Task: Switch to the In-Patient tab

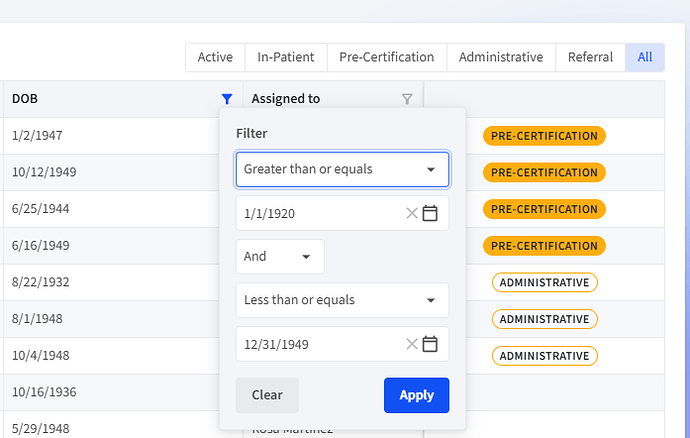Action: 286,57
